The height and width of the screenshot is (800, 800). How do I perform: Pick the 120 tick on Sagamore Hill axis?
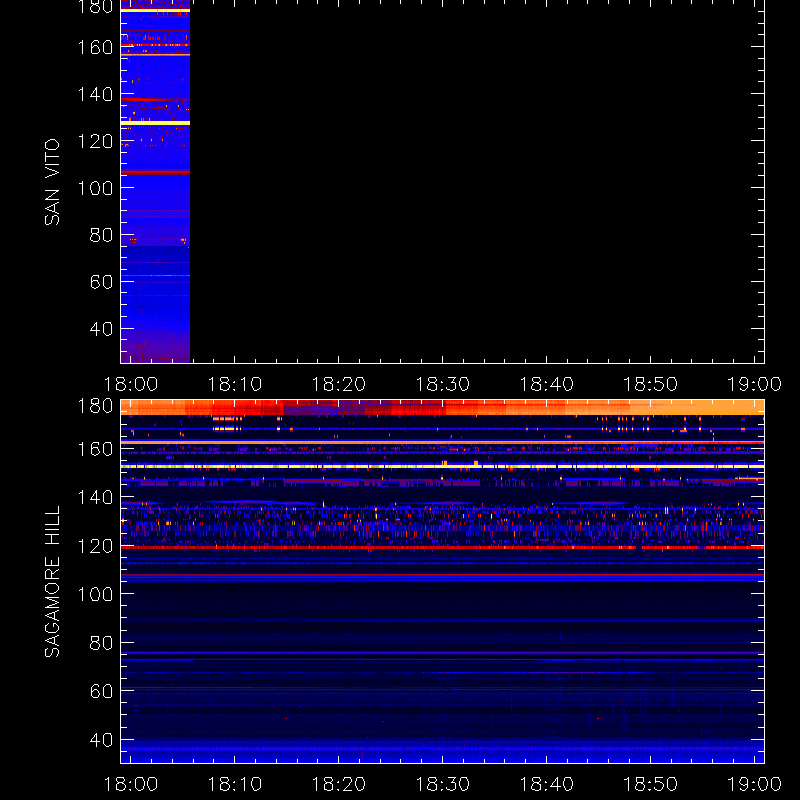[95, 546]
